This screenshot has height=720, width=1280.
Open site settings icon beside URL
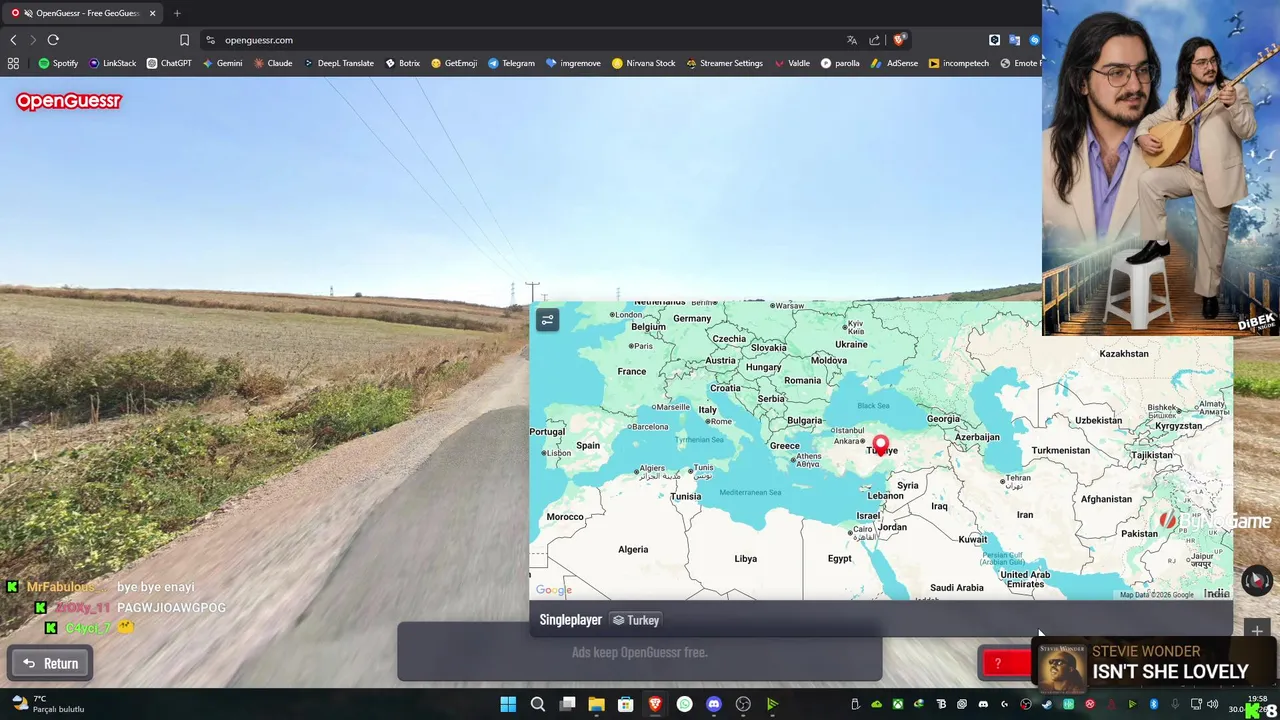pyautogui.click(x=210, y=40)
